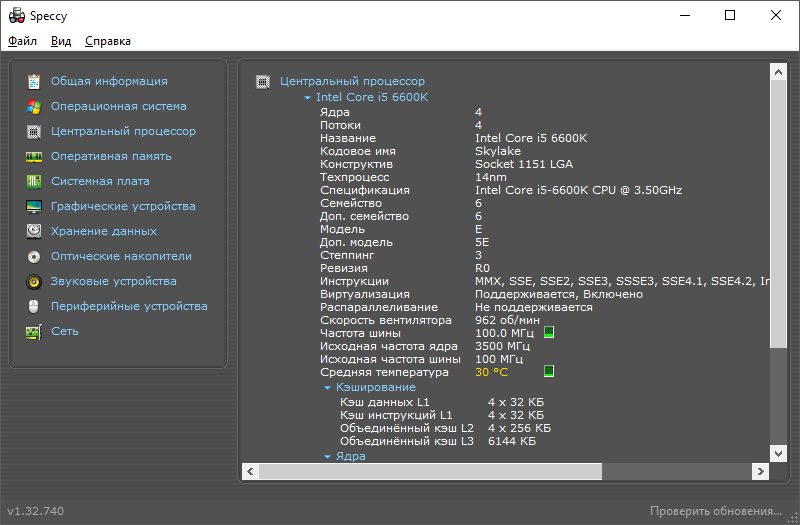Click the 14nm Техпроцесс value
Image resolution: width=800 pixels, height=525 pixels.
pyautogui.click(x=491, y=177)
